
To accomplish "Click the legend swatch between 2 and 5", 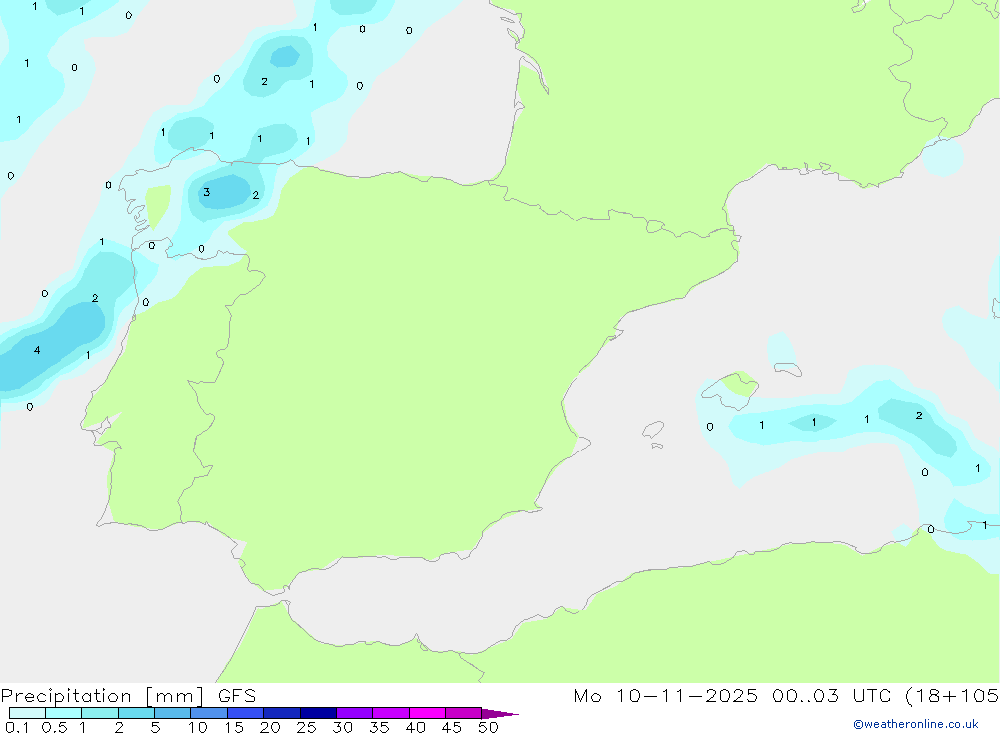I will point(136,713).
